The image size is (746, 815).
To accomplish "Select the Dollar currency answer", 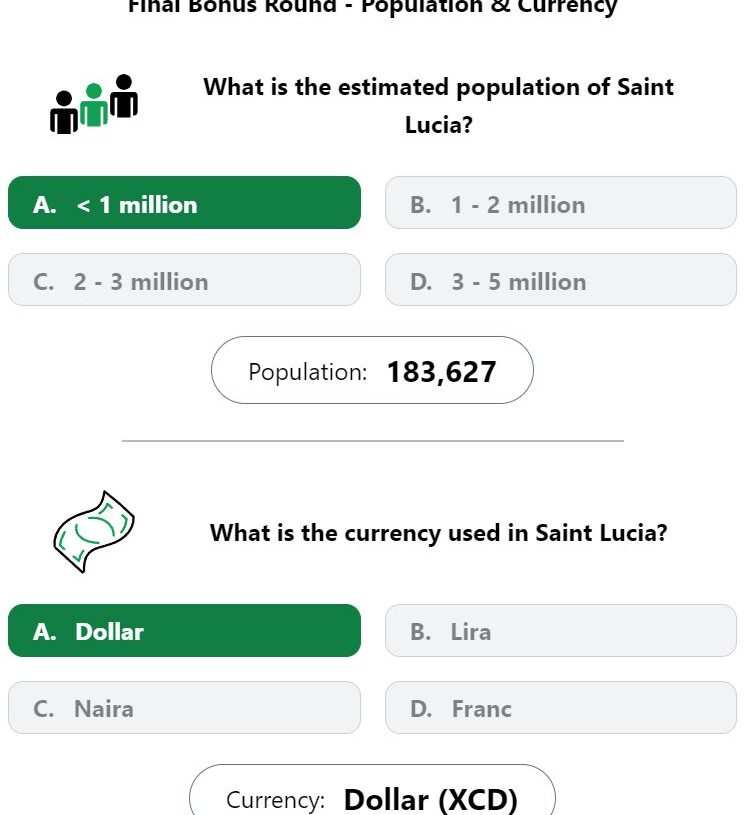I will pyautogui.click(x=185, y=630).
